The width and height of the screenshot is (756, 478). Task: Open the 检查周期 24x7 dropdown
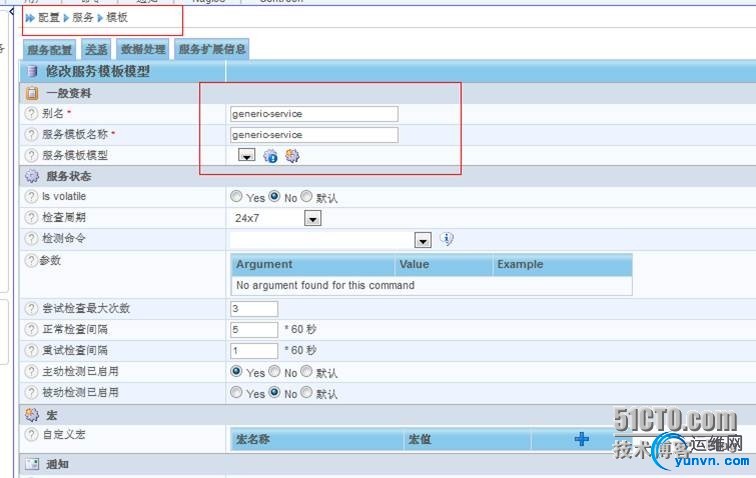point(313,218)
